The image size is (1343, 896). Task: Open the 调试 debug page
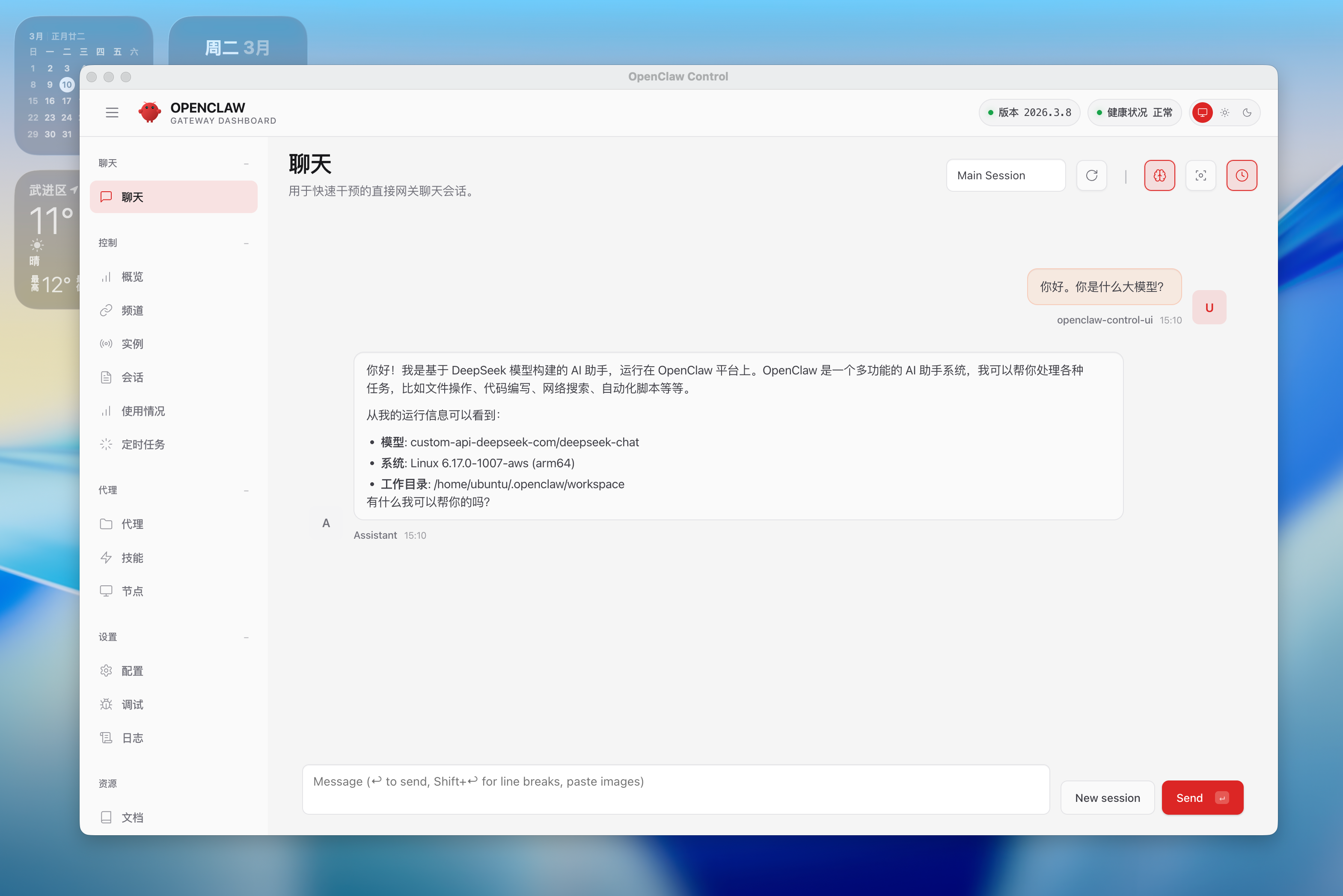point(132,705)
